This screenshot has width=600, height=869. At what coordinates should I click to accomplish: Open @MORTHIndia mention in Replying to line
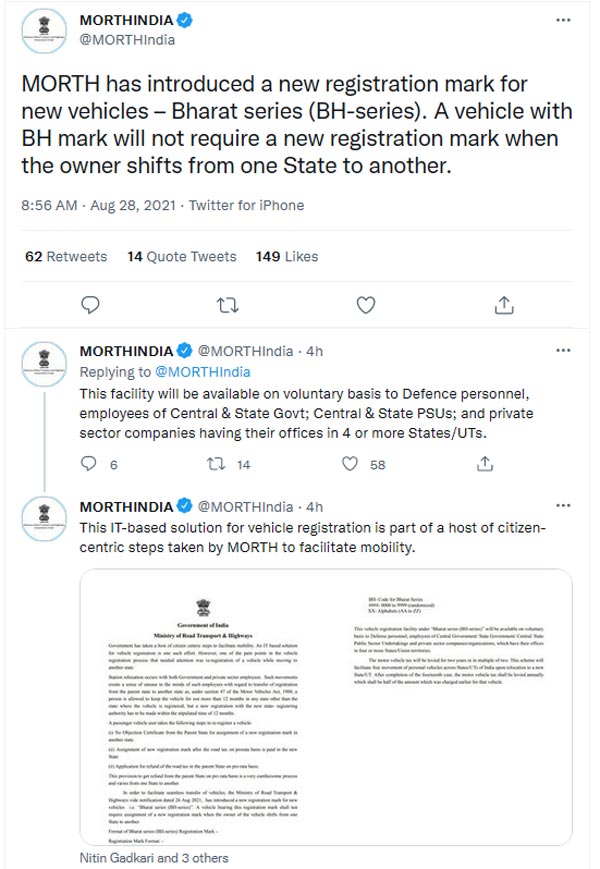203,372
